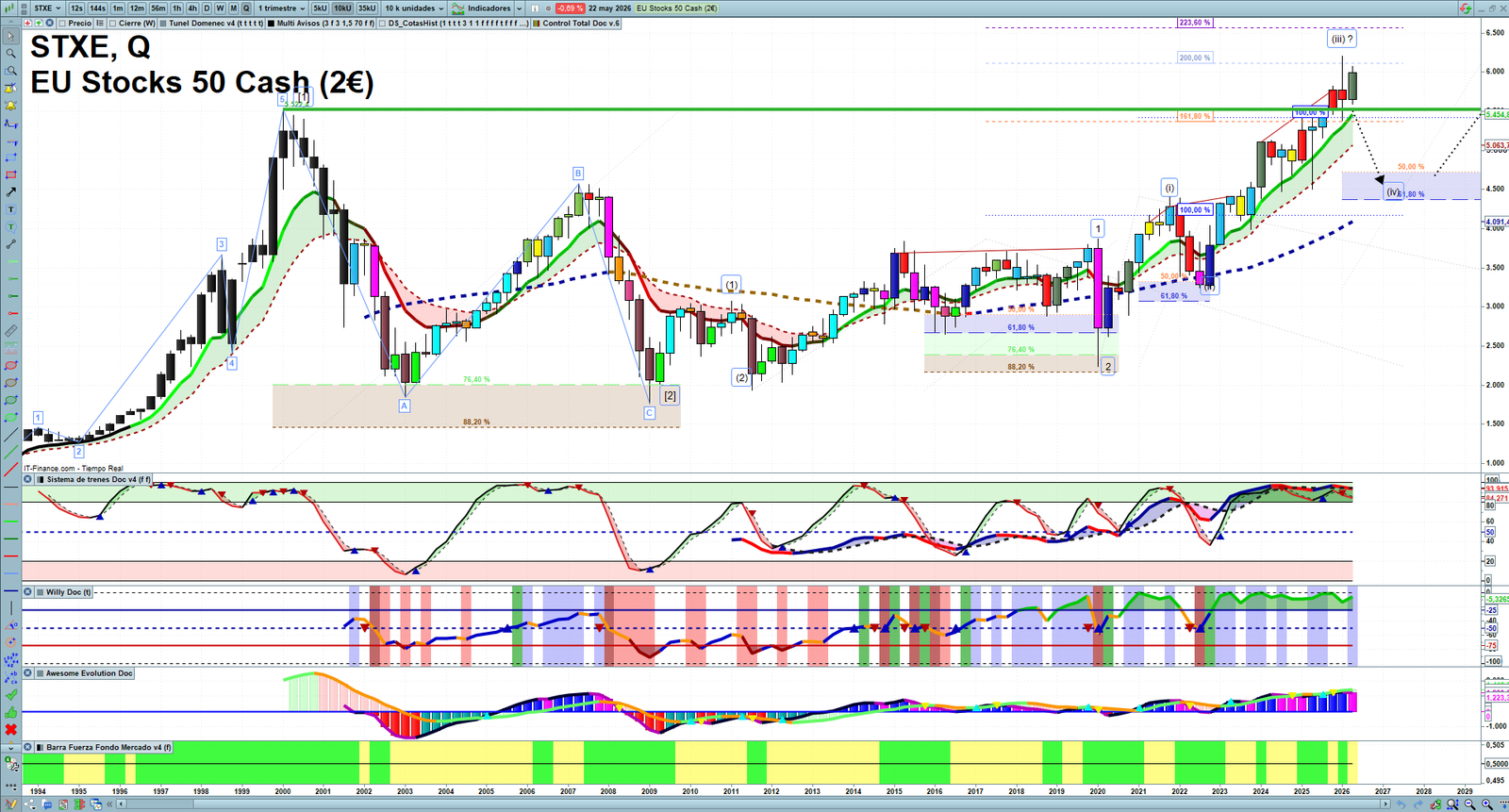Click the -0,69 % change indicator

[570, 8]
